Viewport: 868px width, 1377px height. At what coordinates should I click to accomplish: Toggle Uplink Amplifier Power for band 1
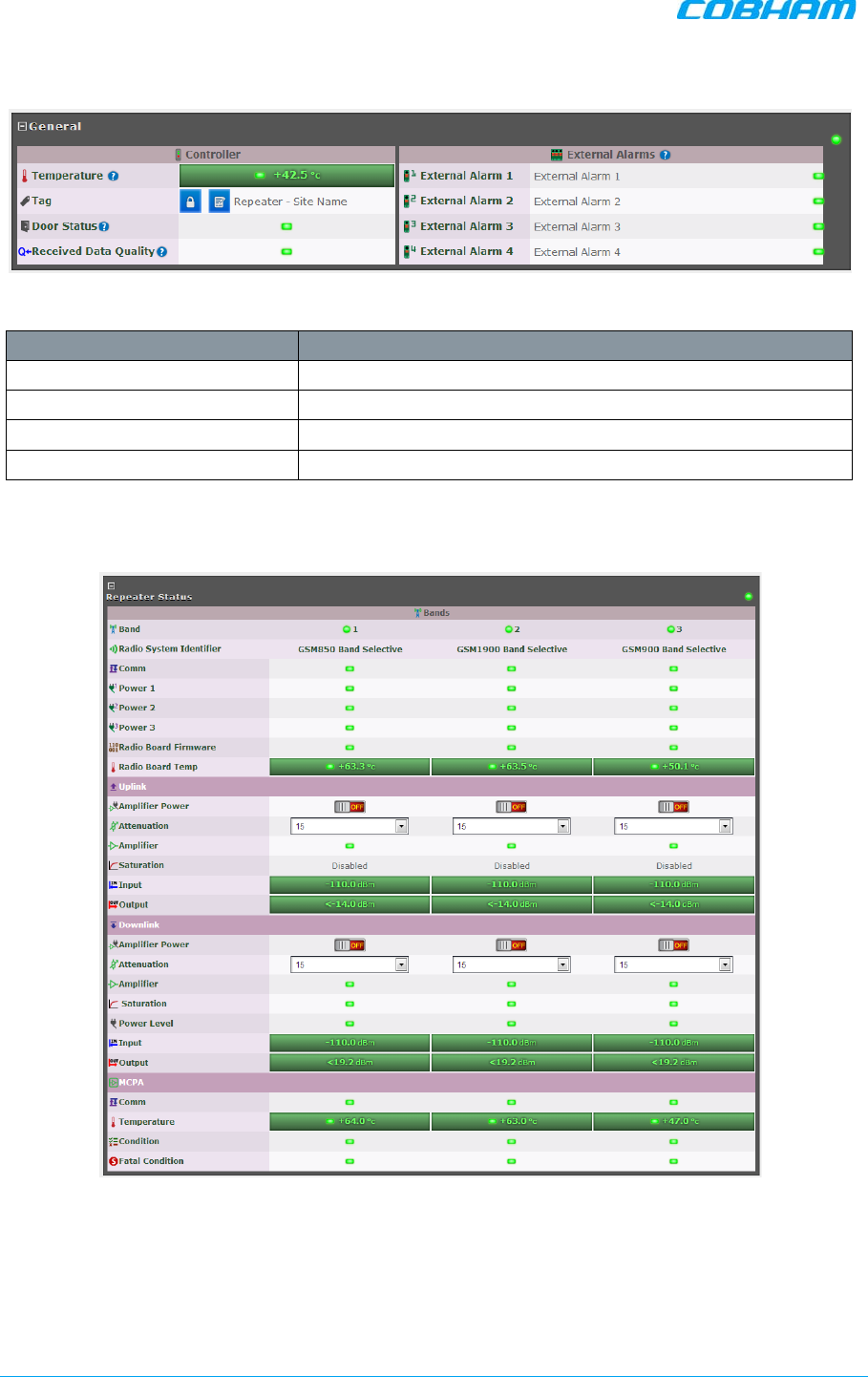[349, 807]
